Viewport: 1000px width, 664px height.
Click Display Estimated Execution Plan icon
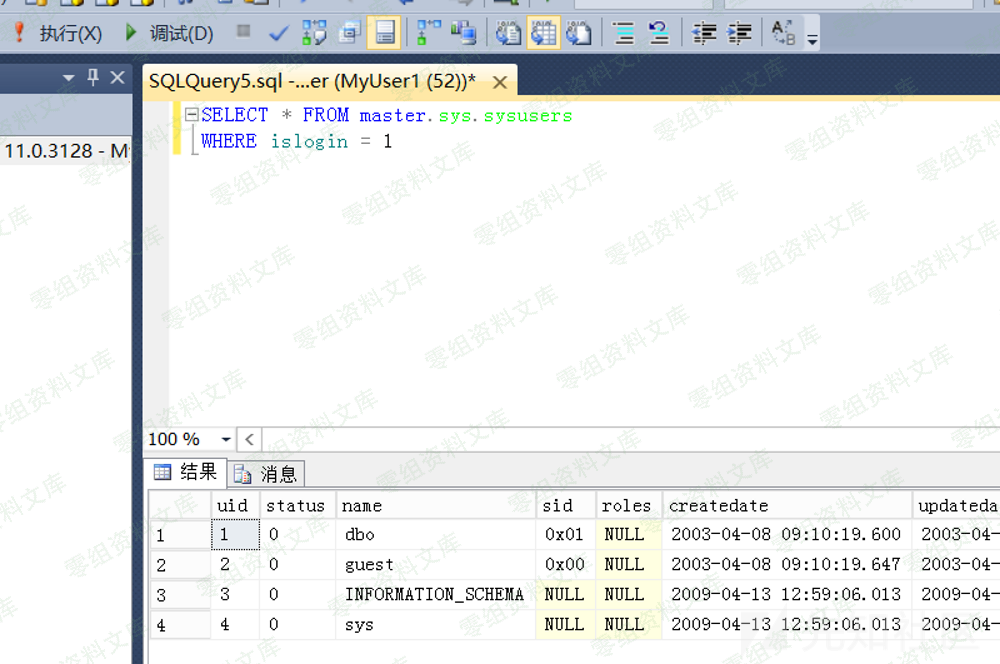(314, 34)
